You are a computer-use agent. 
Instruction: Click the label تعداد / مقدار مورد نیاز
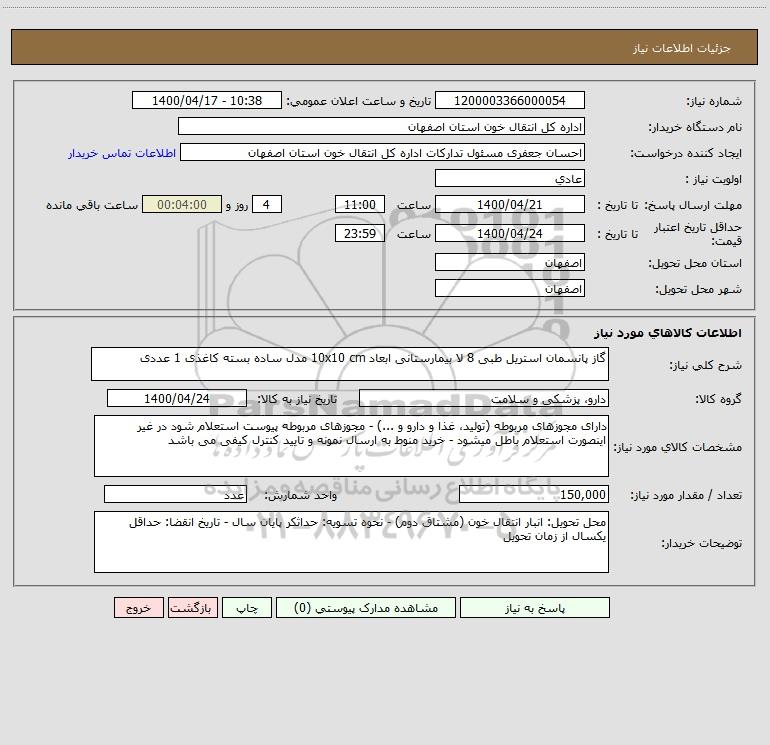click(x=686, y=496)
